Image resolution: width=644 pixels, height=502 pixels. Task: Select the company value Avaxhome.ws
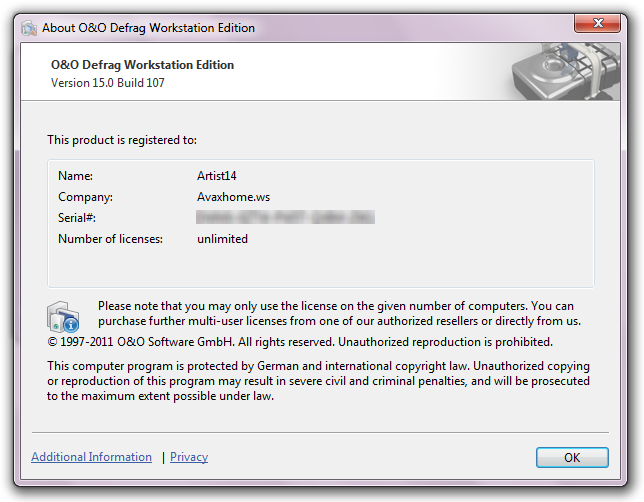[232, 197]
